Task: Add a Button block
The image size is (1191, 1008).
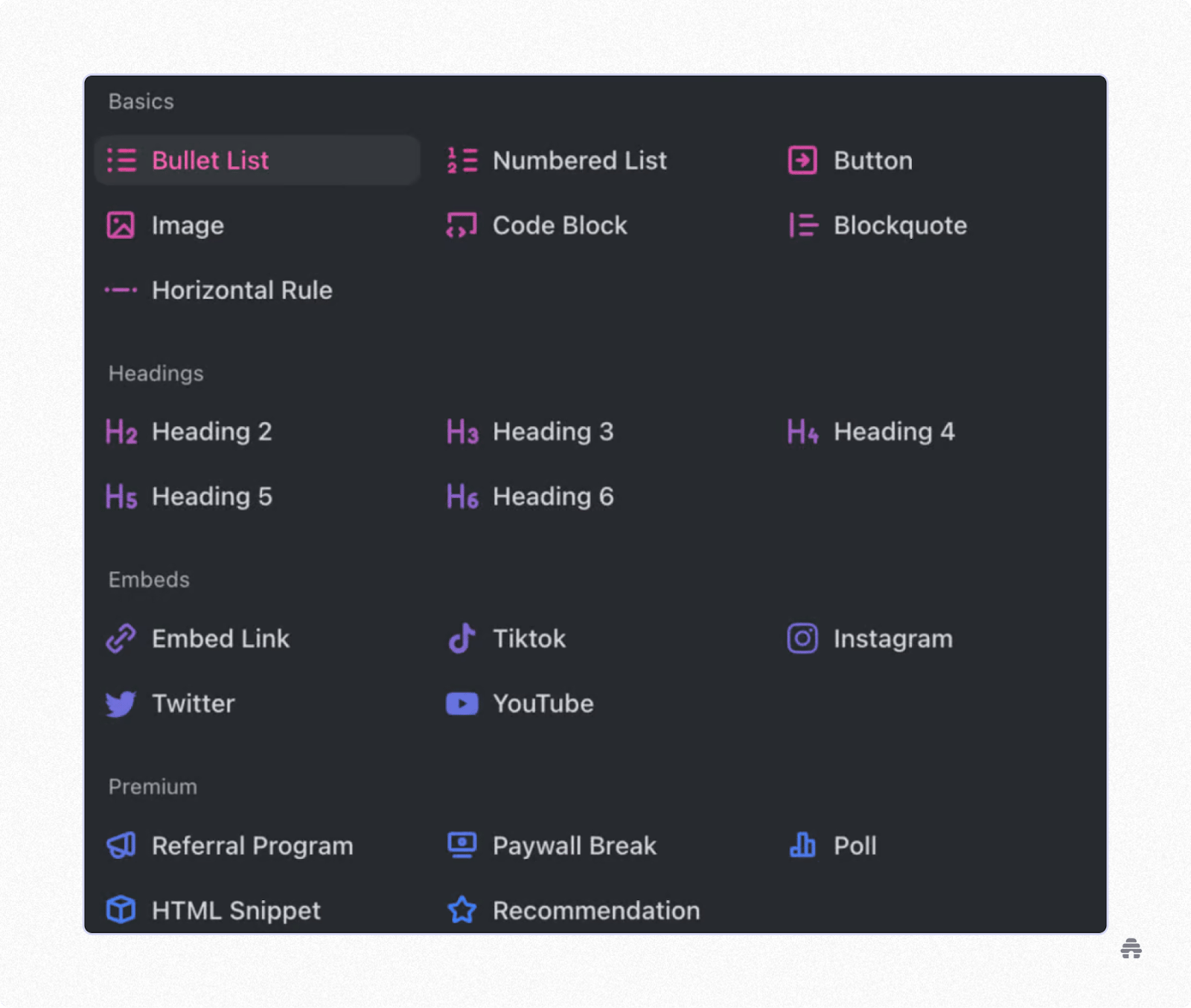Action: [x=873, y=161]
